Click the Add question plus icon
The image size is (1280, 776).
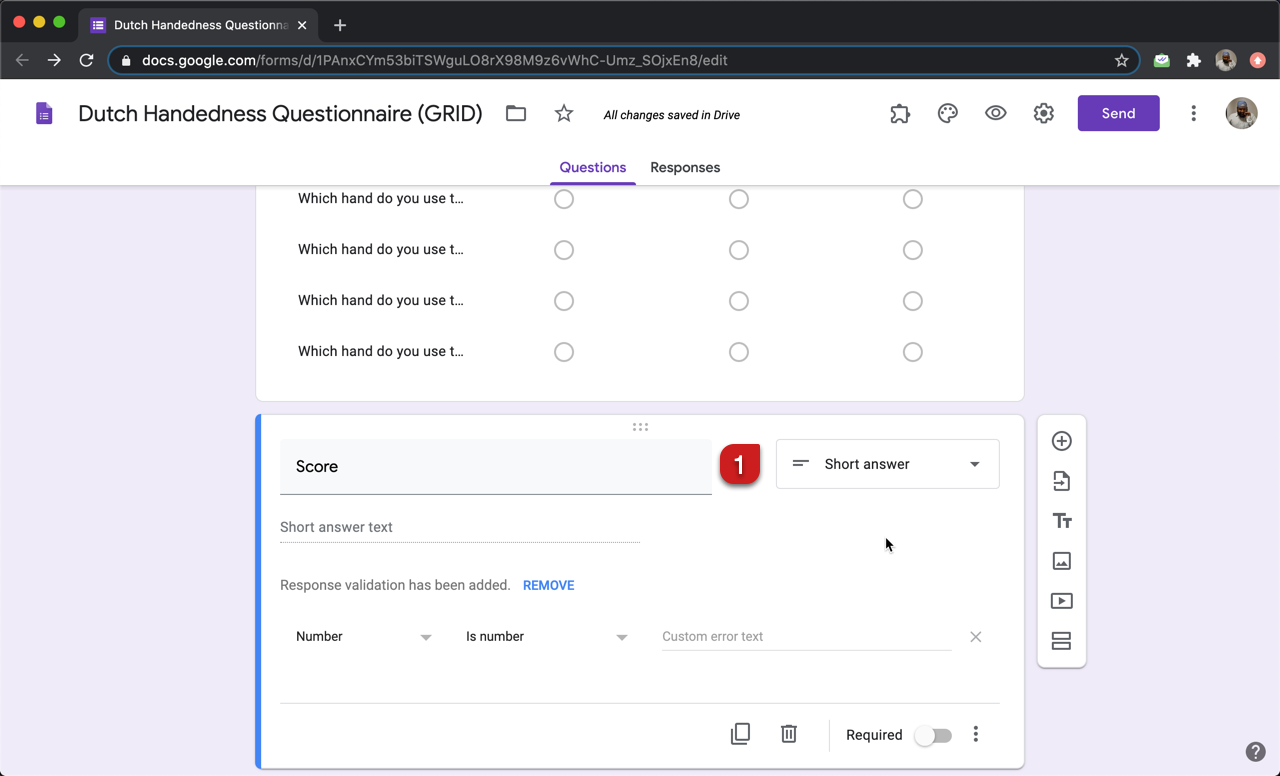coord(1061,441)
